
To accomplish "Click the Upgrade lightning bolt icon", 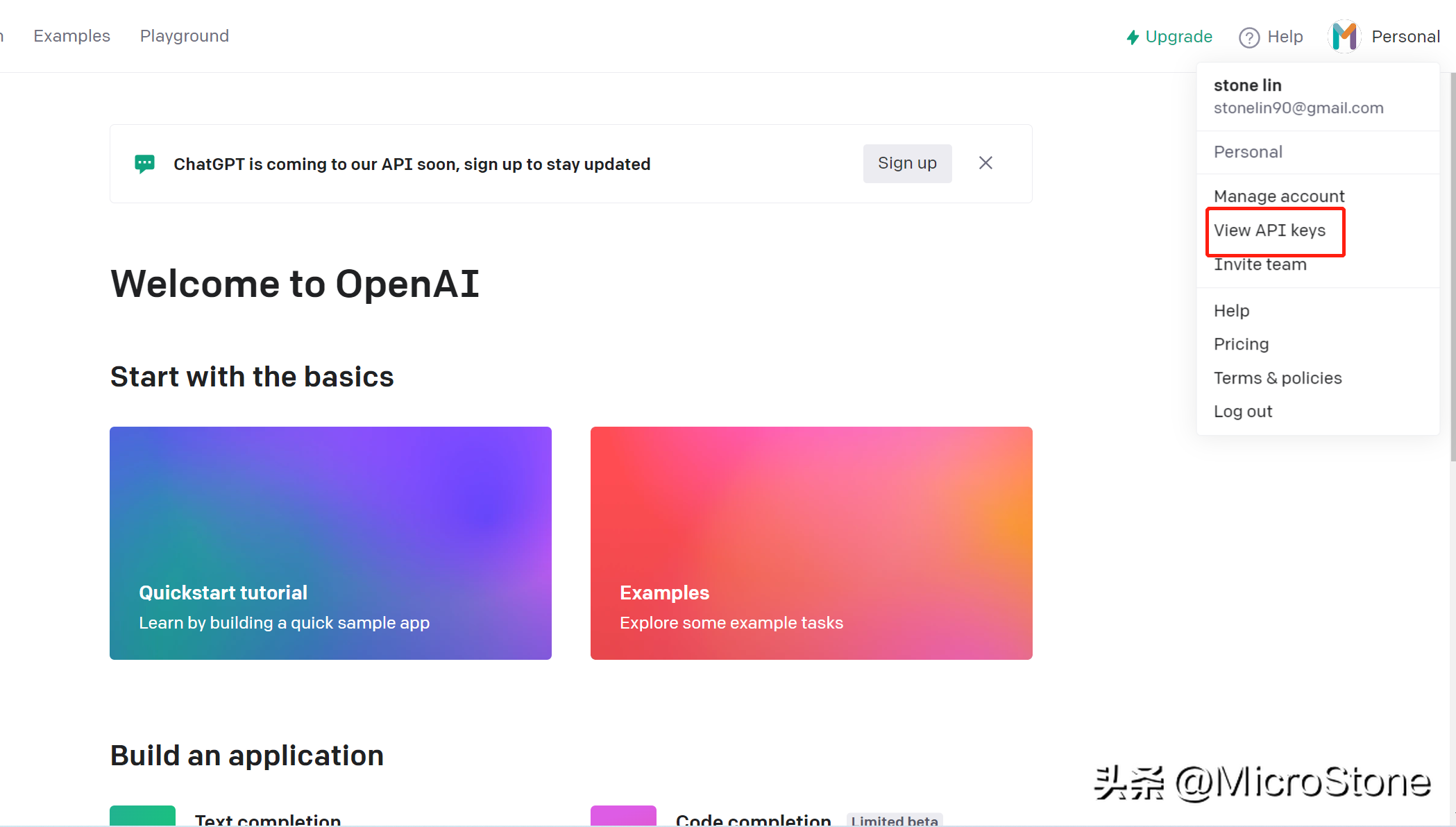I will [x=1133, y=37].
